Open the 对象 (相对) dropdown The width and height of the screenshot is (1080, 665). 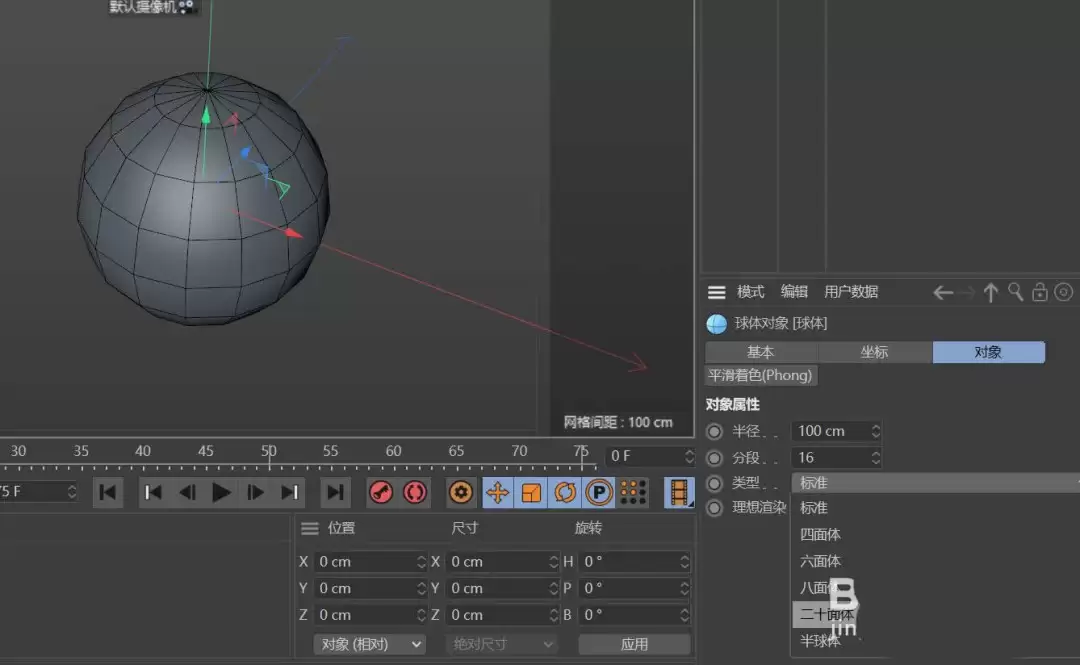point(368,644)
